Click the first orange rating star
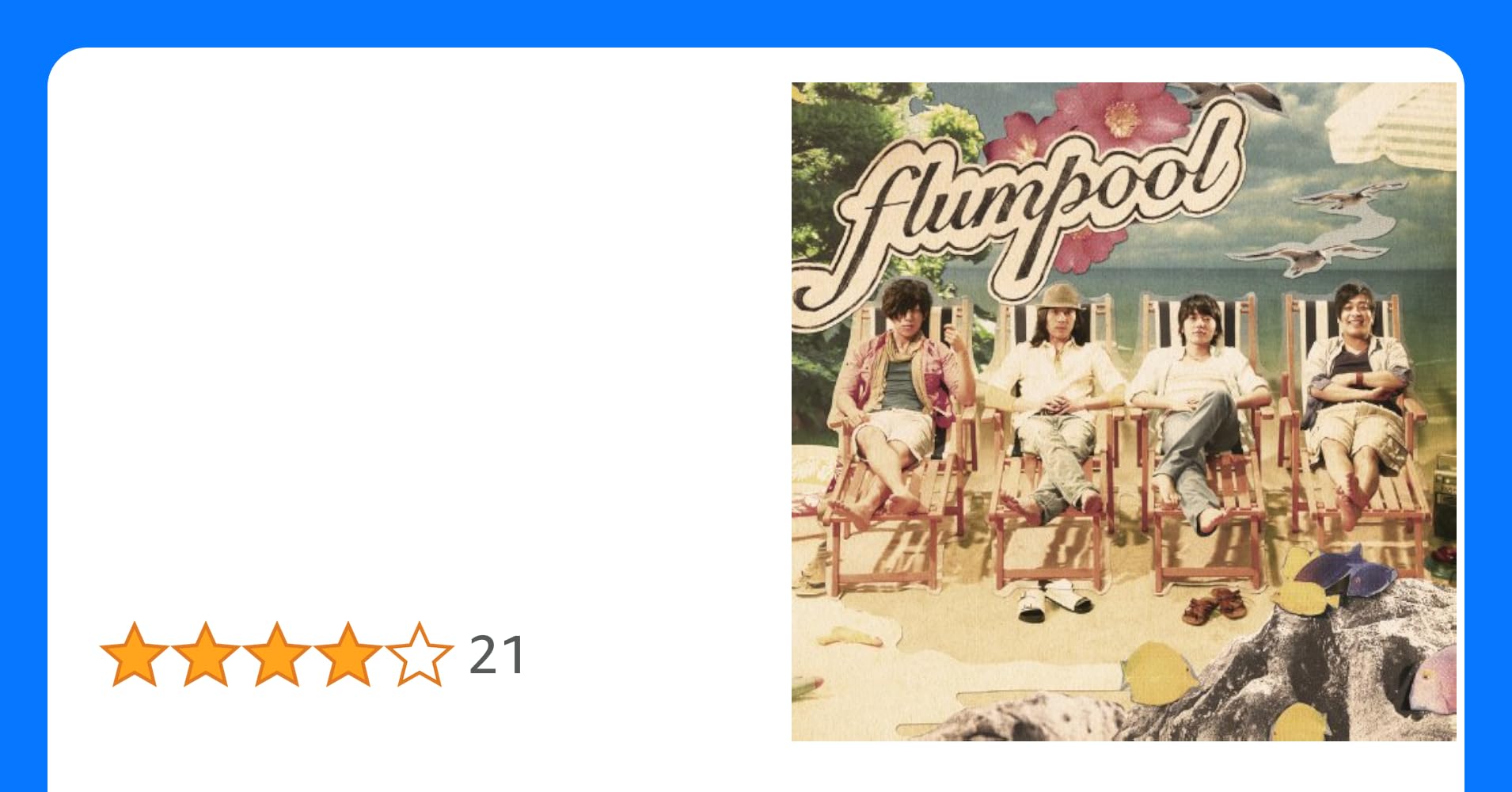The width and height of the screenshot is (1512, 792). pos(134,654)
